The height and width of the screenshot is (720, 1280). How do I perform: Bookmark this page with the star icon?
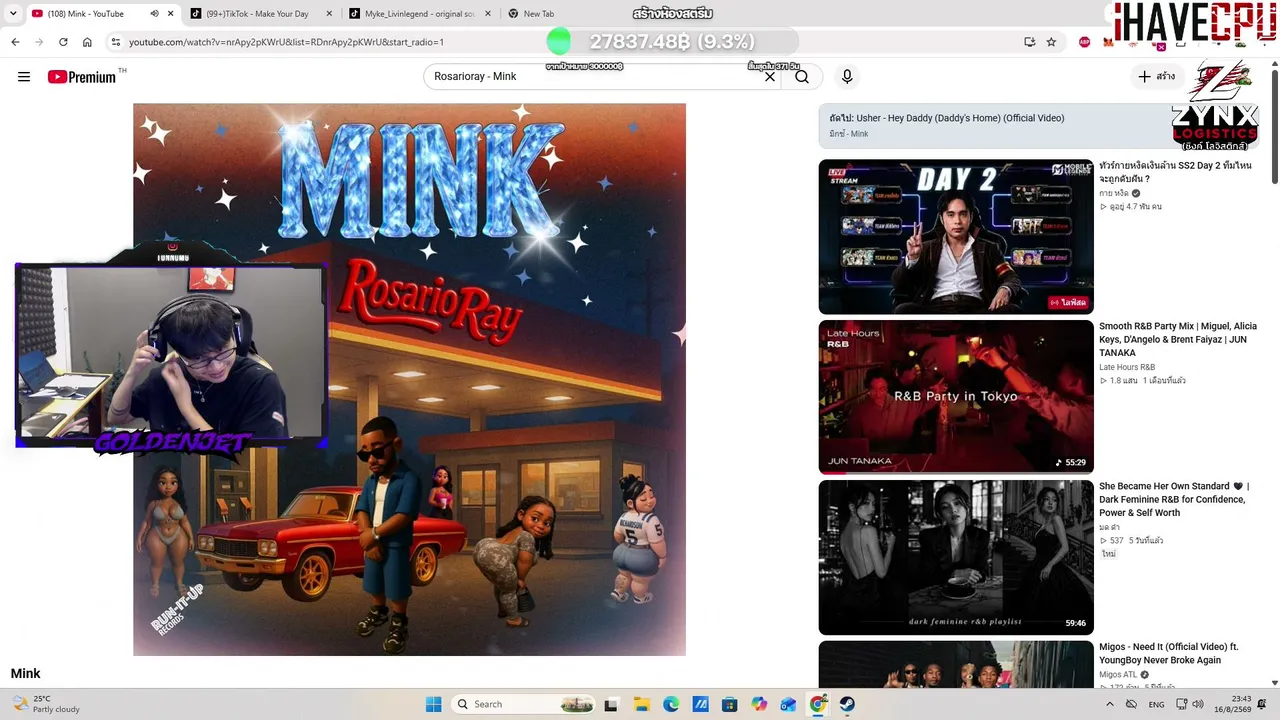pyautogui.click(x=1051, y=42)
